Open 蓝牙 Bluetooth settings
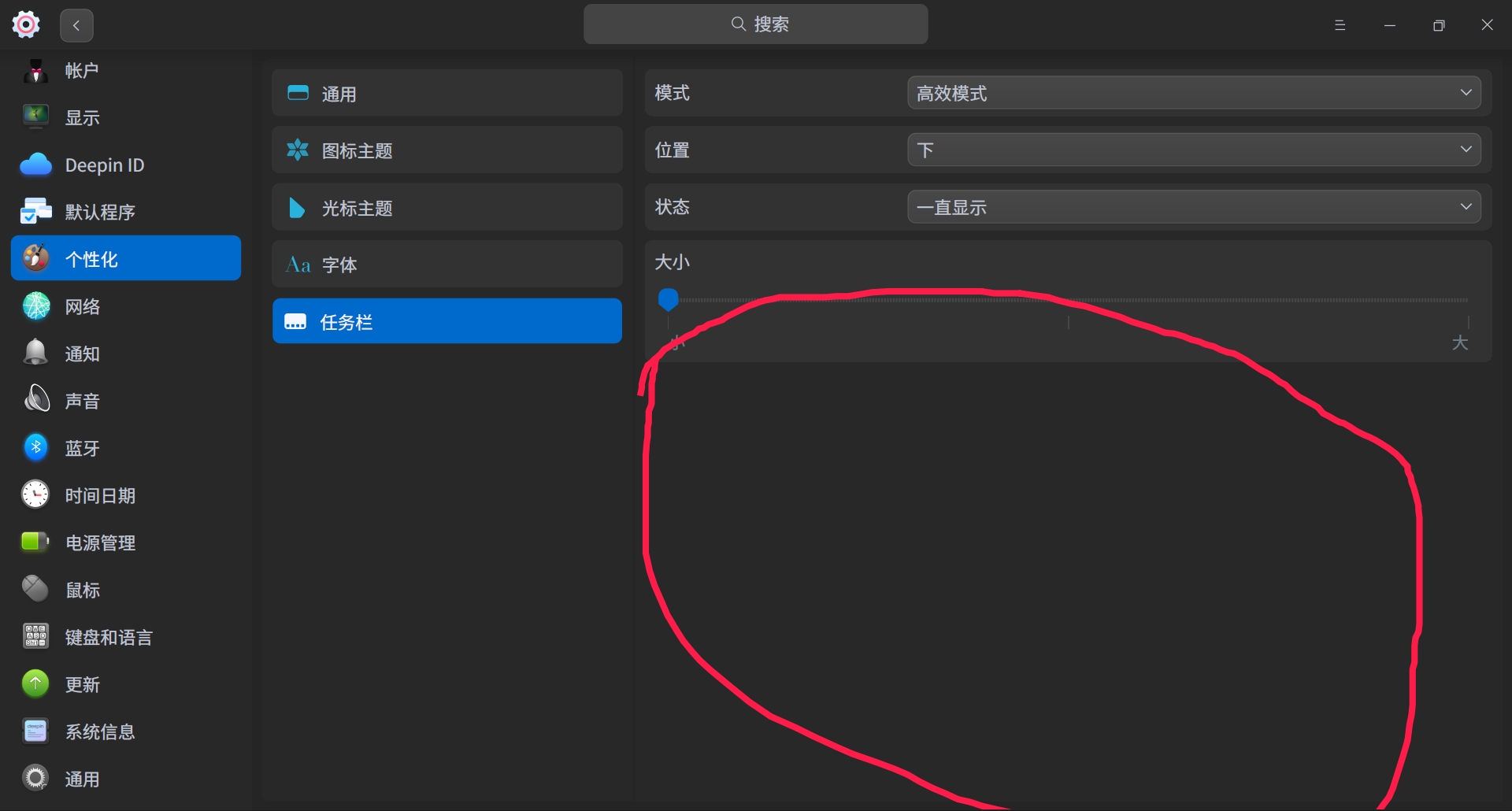1512x811 pixels. point(36,447)
